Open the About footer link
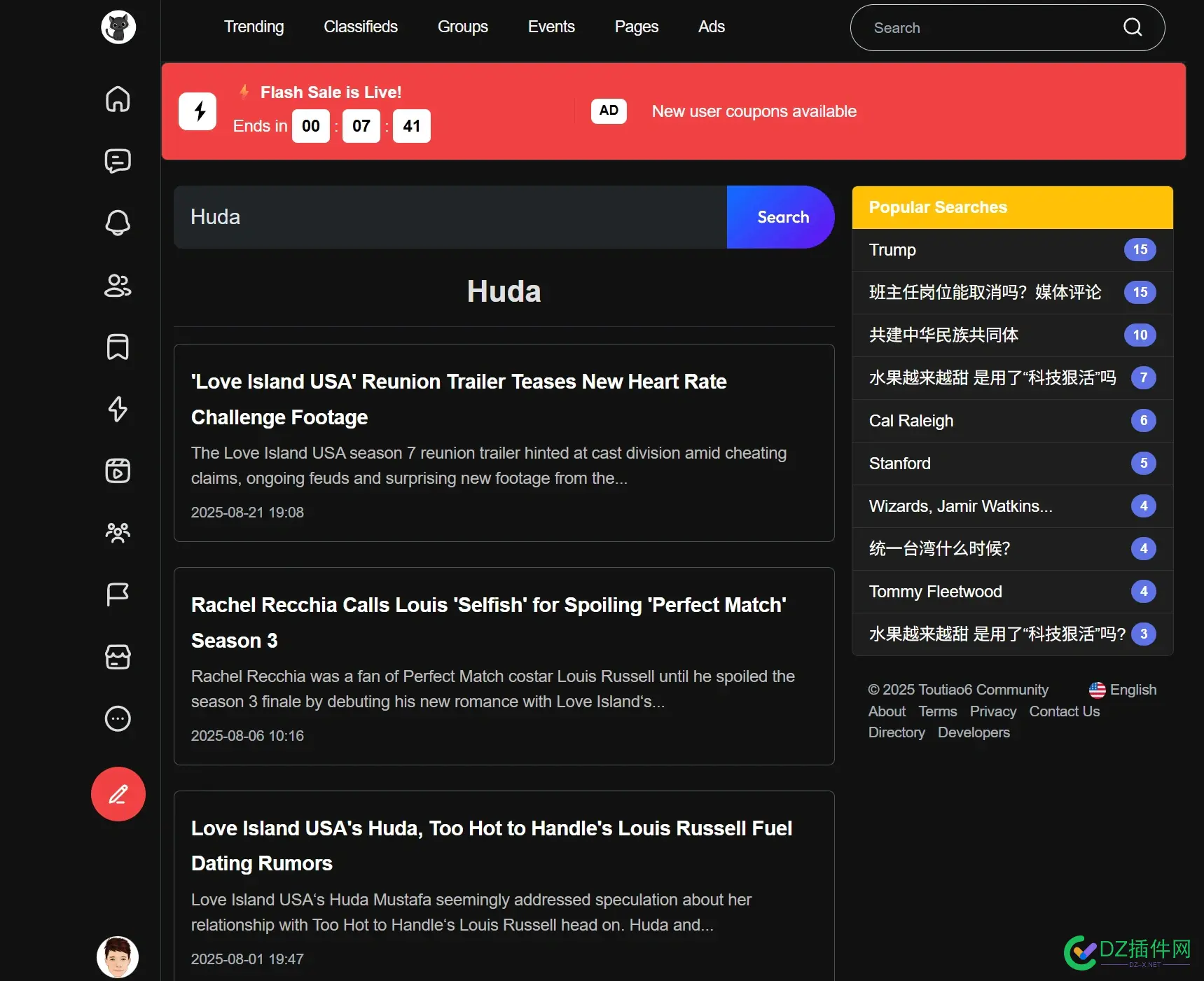Image resolution: width=1204 pixels, height=981 pixels. pos(887,711)
